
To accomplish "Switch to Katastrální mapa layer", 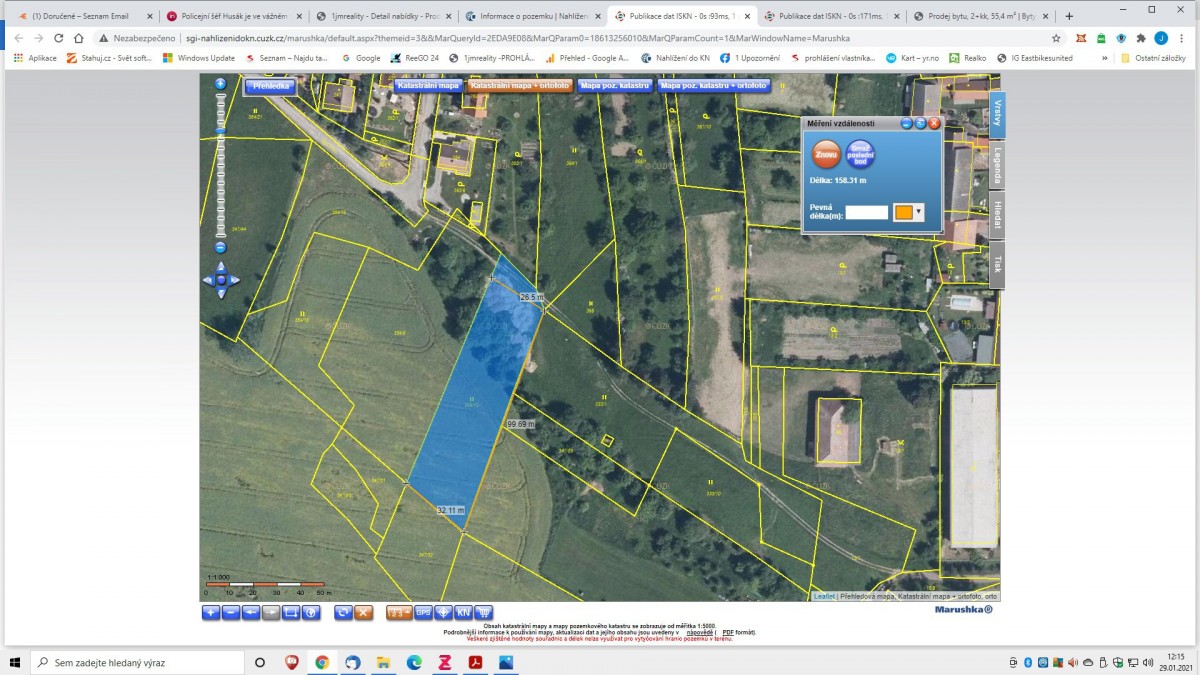I will 428,86.
